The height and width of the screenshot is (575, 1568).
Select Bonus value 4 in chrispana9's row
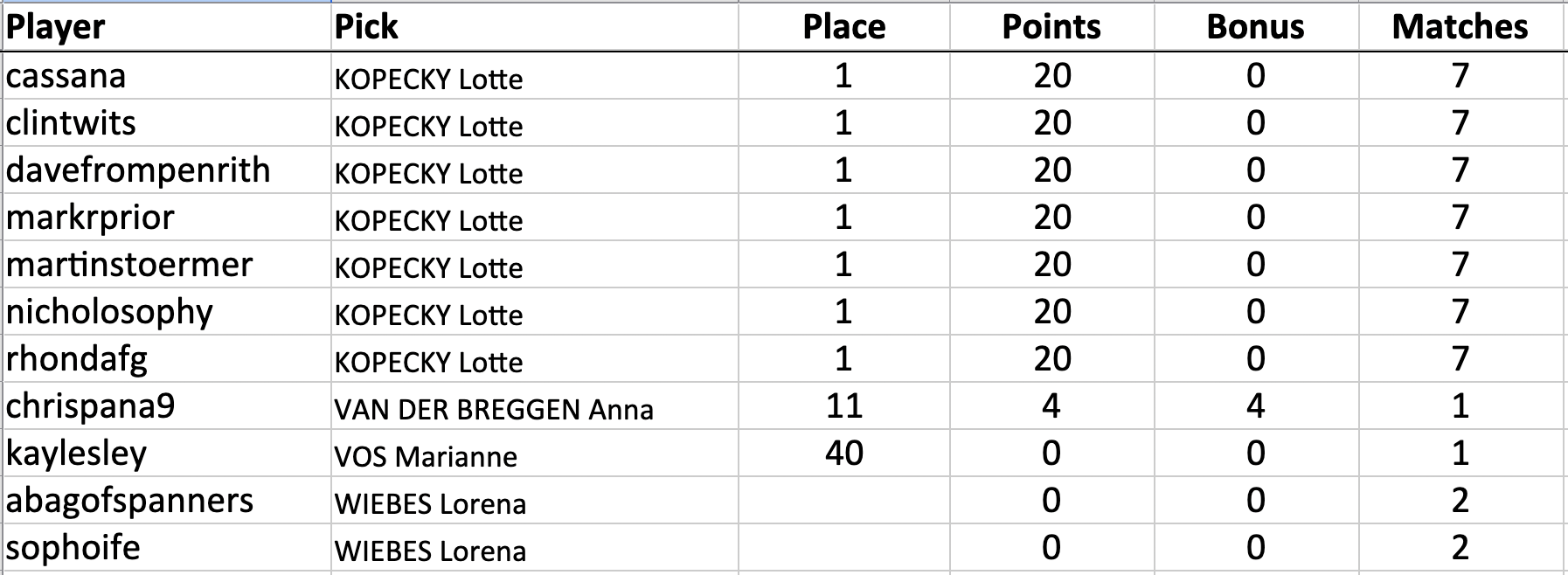click(x=1256, y=406)
